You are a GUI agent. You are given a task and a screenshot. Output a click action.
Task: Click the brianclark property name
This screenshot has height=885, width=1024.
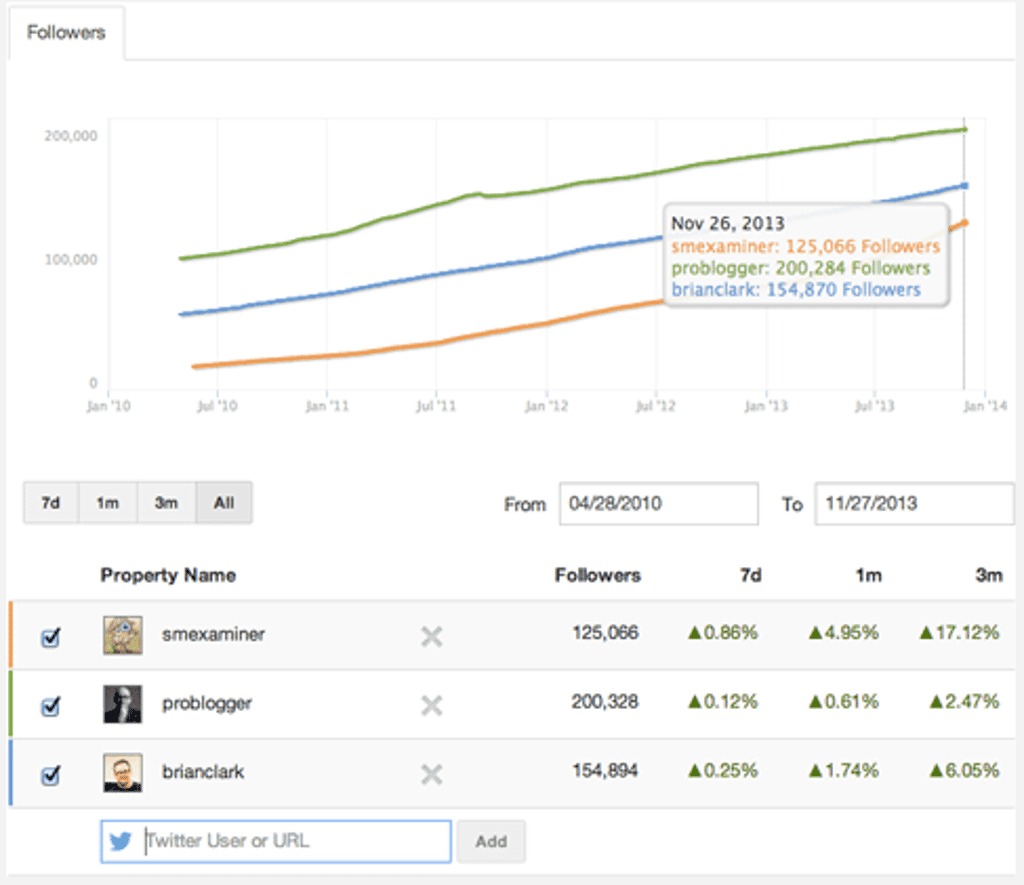coord(203,772)
